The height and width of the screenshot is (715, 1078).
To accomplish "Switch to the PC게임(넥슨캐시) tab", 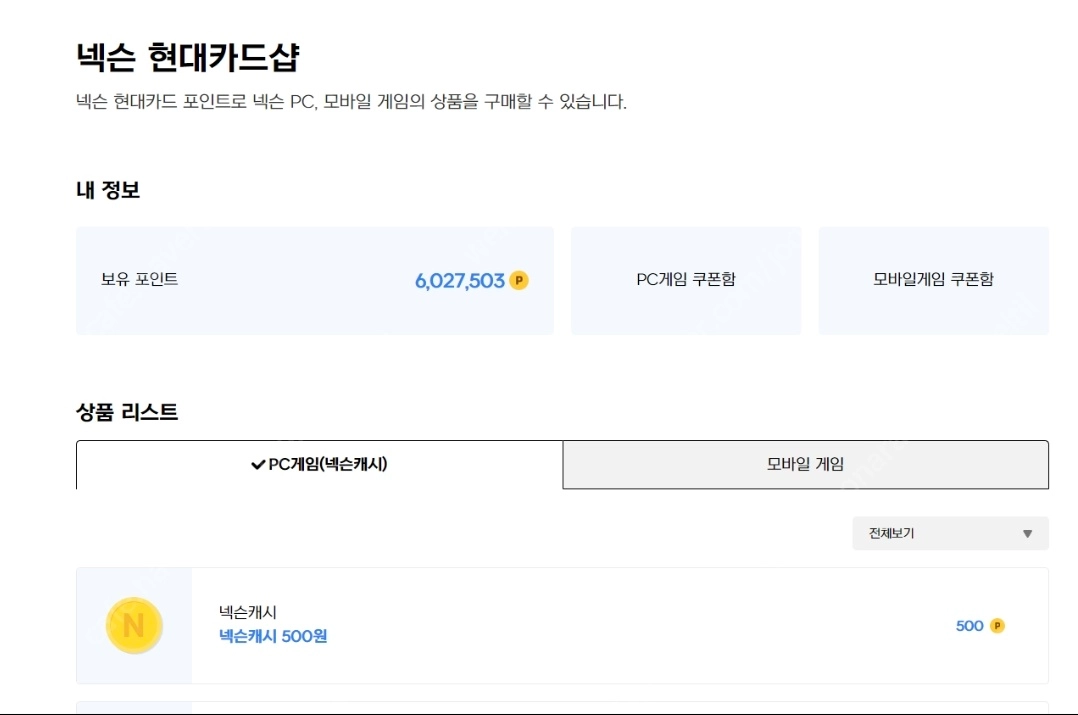I will (320, 465).
